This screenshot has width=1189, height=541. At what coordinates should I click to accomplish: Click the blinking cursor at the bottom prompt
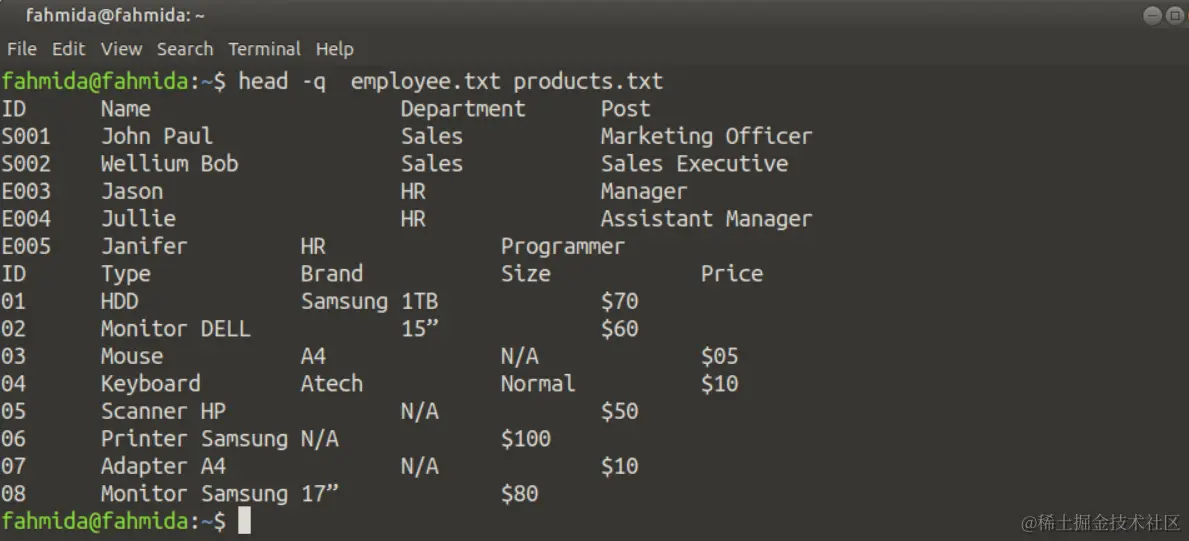coord(244,521)
